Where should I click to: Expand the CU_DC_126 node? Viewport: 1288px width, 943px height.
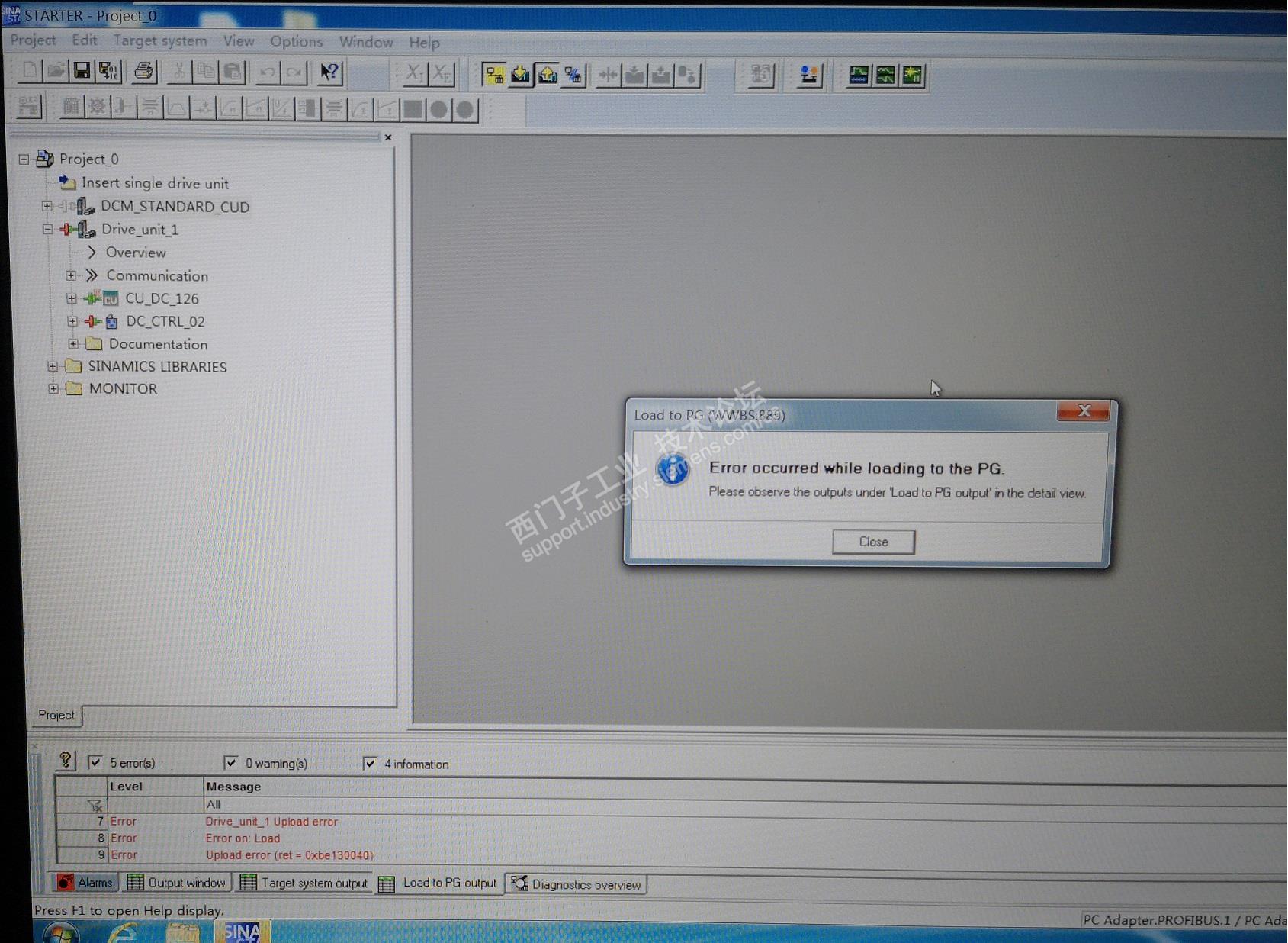(72, 298)
